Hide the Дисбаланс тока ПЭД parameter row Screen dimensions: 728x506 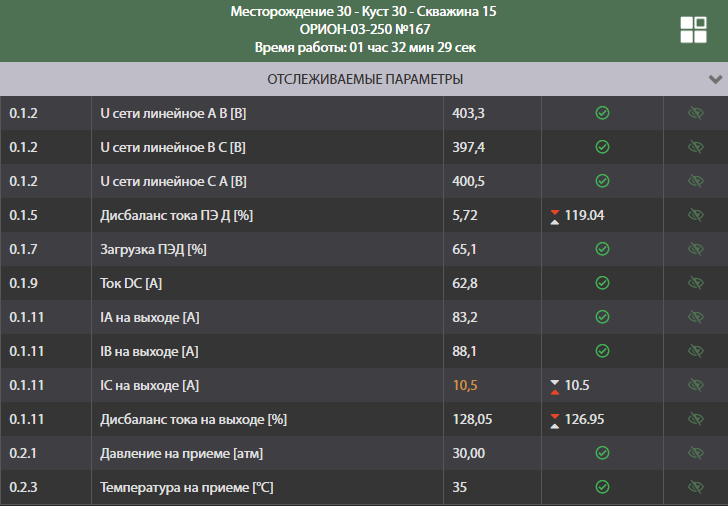(696, 215)
